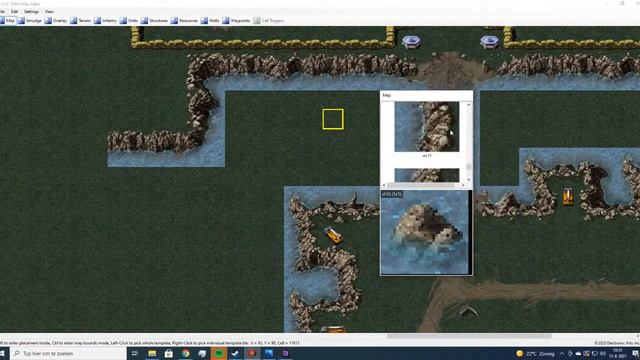Show hidden system tray icons
Image resolution: width=640 pixels, height=360 pixels.
pos(562,353)
